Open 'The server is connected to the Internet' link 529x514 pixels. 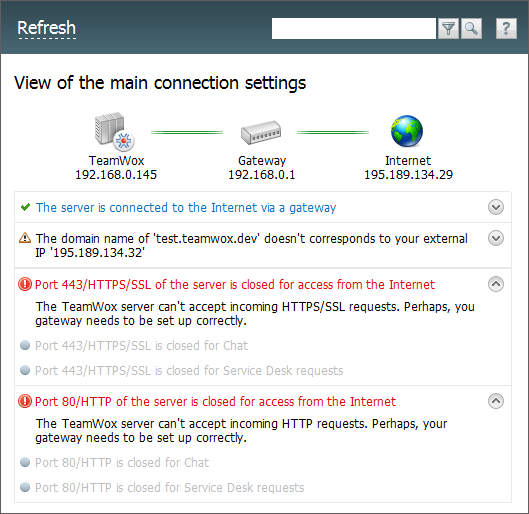186,208
